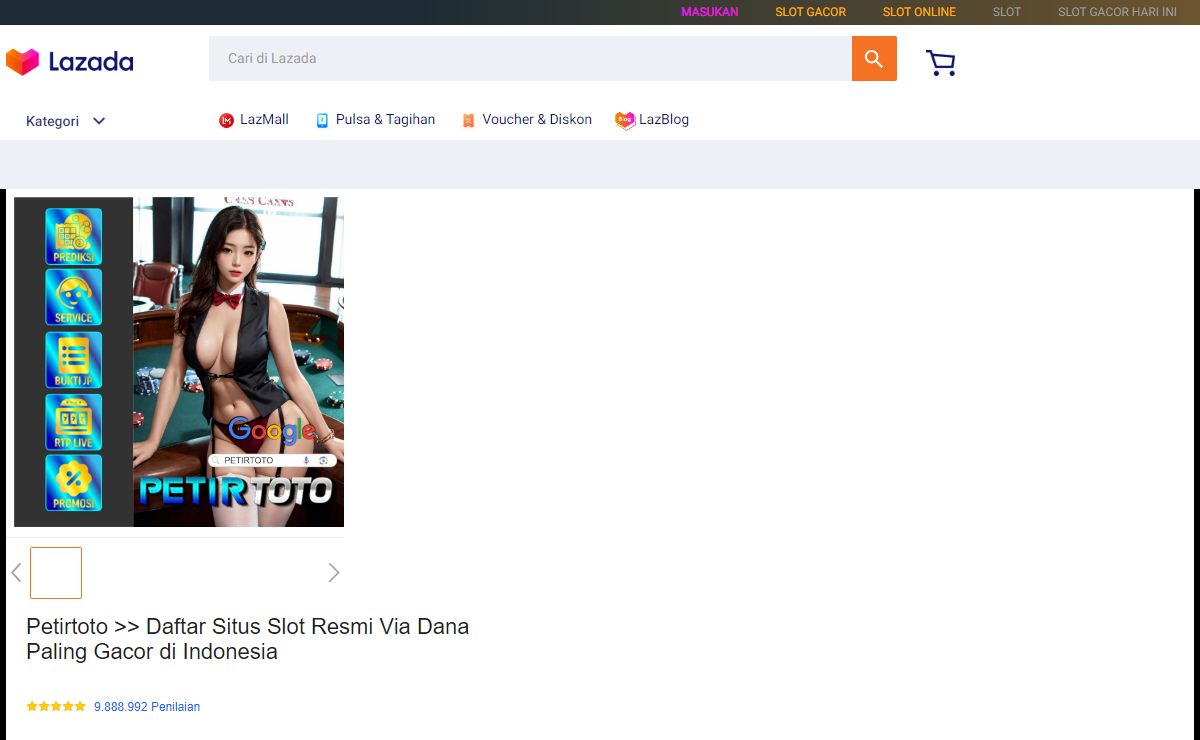
Task: Open the Voucher & Diskon link
Action: [537, 119]
